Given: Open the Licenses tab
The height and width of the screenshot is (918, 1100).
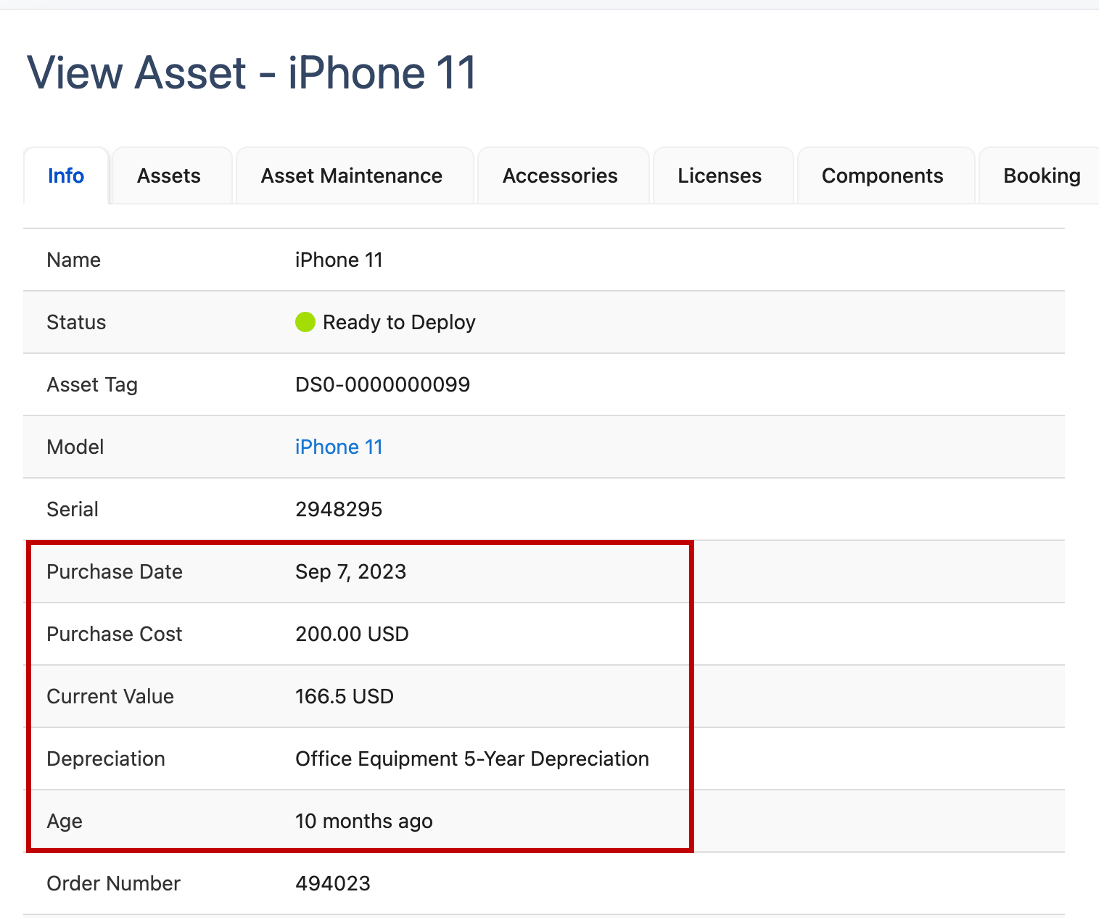Looking at the screenshot, I should point(719,176).
